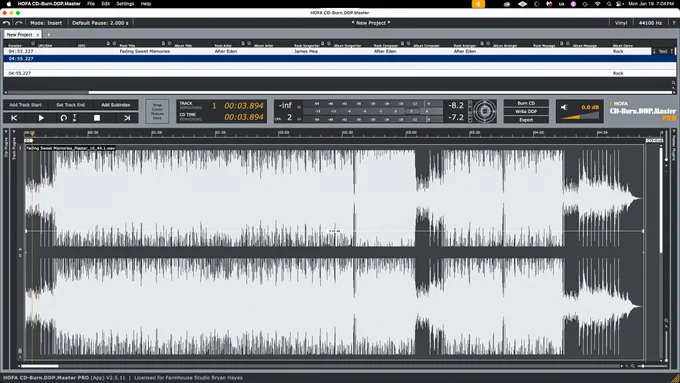Click the clip gain handle at the waveform center
This screenshot has height=383, width=680.
[x=334, y=231]
